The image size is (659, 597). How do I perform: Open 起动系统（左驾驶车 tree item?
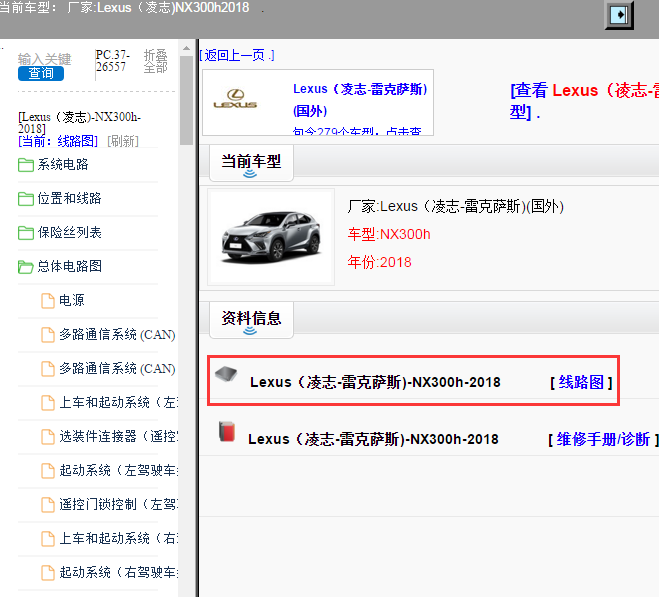(x=118, y=470)
